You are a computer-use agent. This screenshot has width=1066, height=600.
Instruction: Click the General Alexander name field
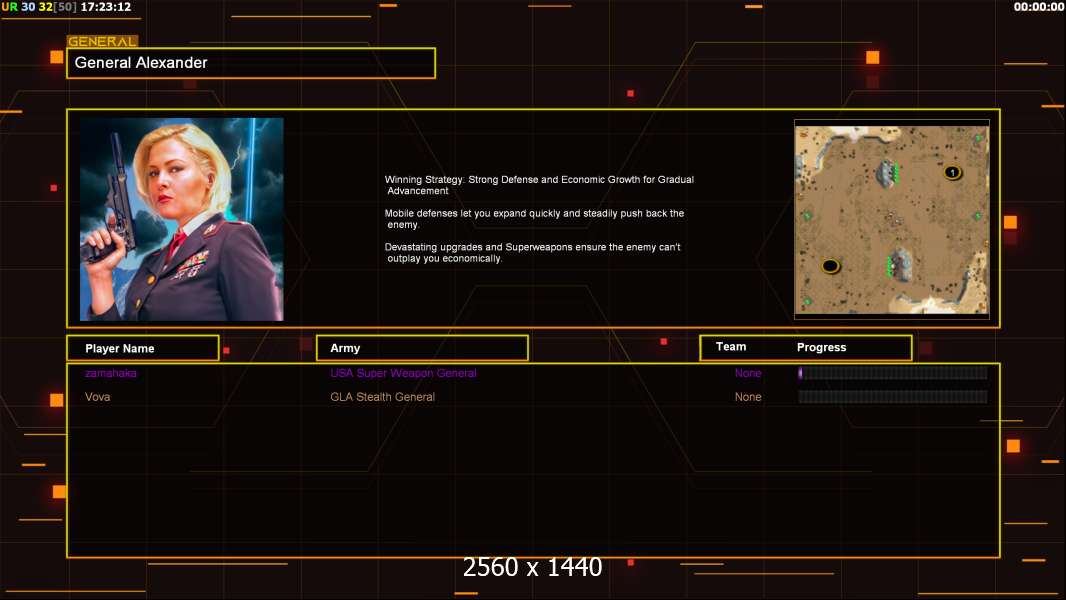[x=251, y=63]
